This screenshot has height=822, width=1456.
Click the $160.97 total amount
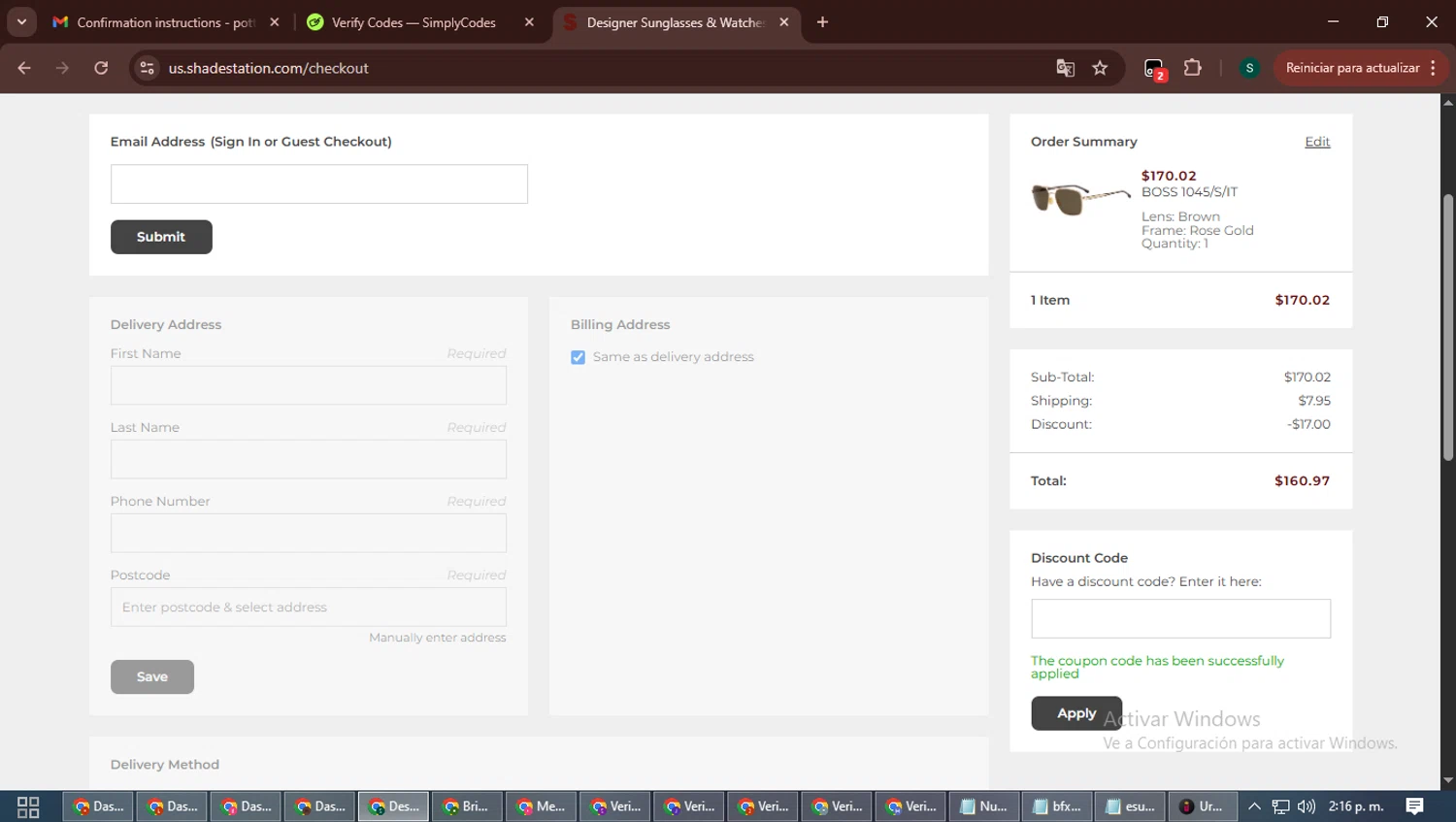coord(1302,481)
